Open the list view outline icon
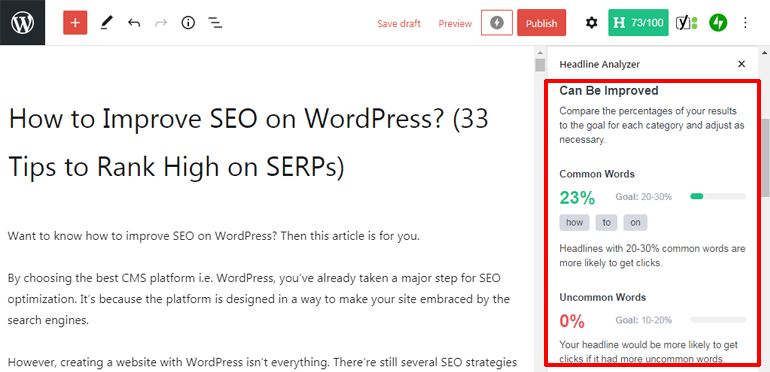Screen dimensions: 770x372 click(215, 23)
